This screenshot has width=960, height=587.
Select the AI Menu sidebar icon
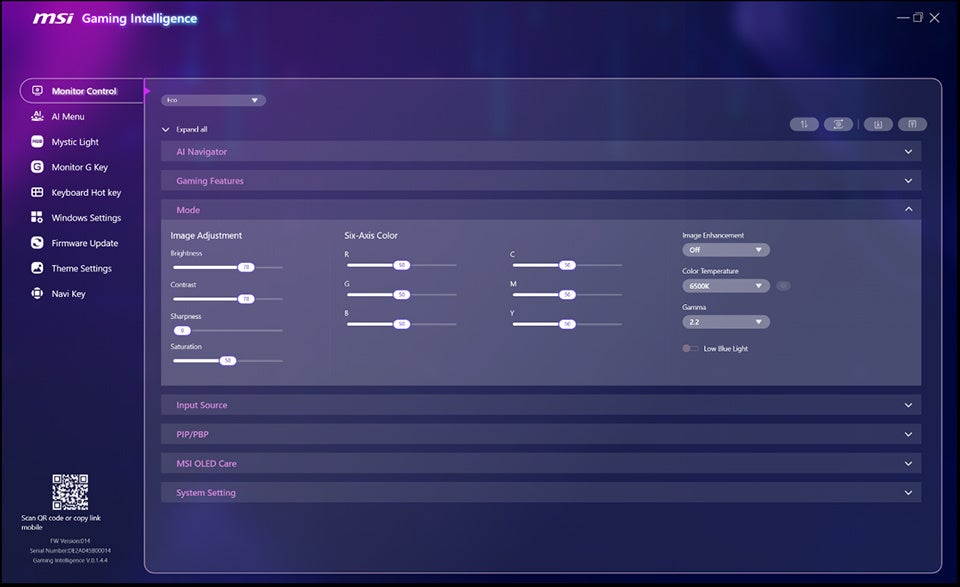(x=68, y=116)
